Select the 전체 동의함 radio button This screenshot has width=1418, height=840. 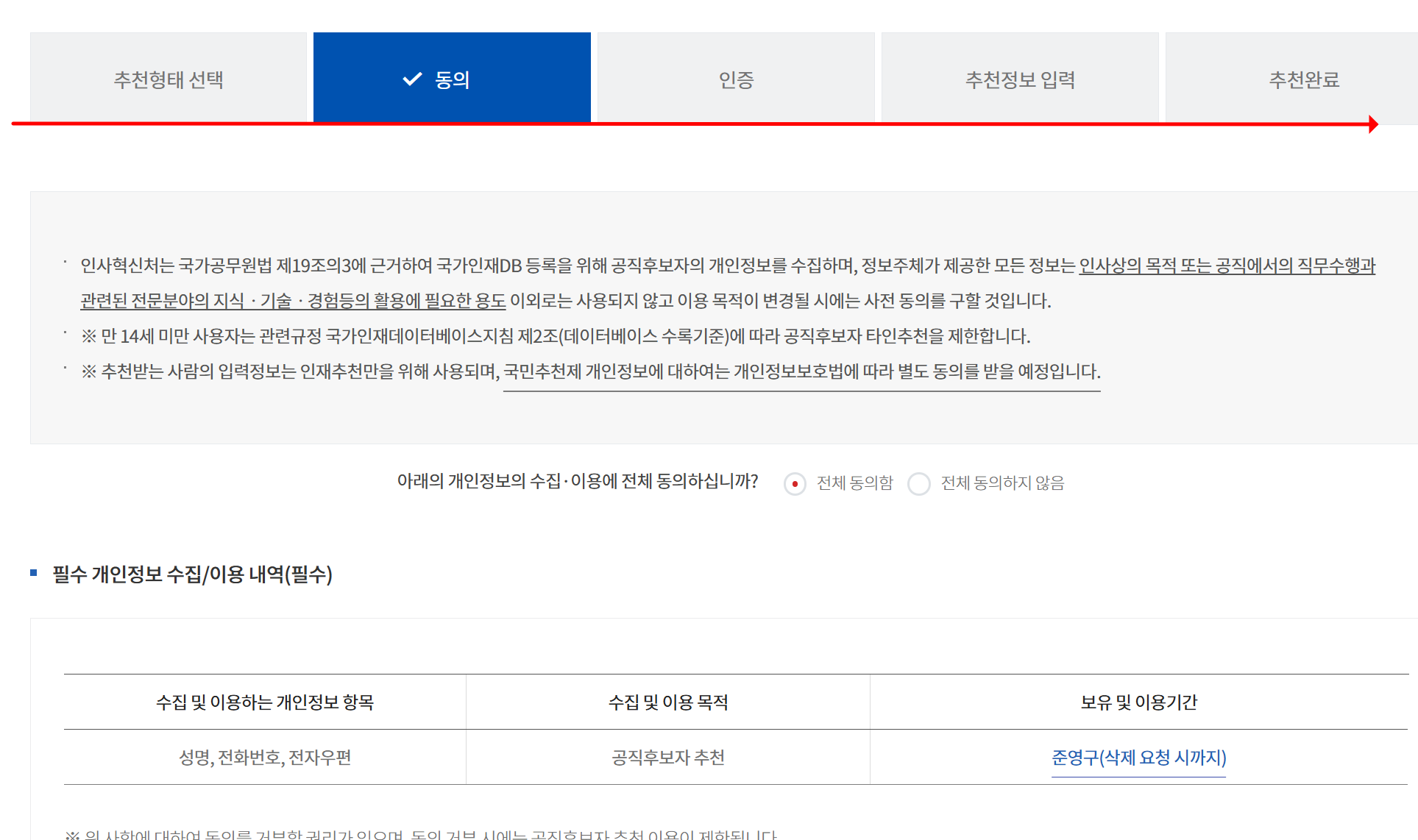[795, 484]
